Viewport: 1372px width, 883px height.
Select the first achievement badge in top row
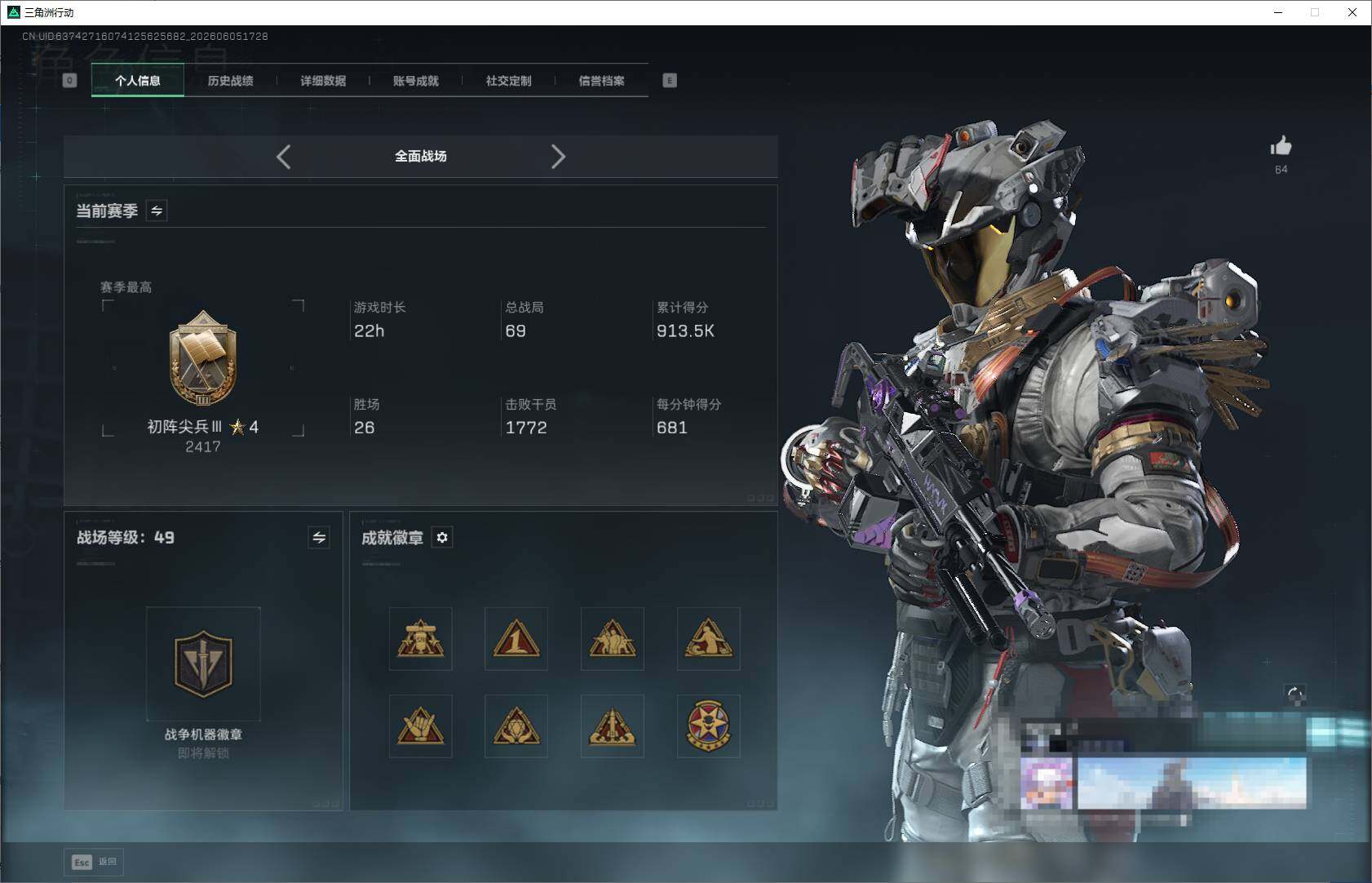[x=420, y=639]
